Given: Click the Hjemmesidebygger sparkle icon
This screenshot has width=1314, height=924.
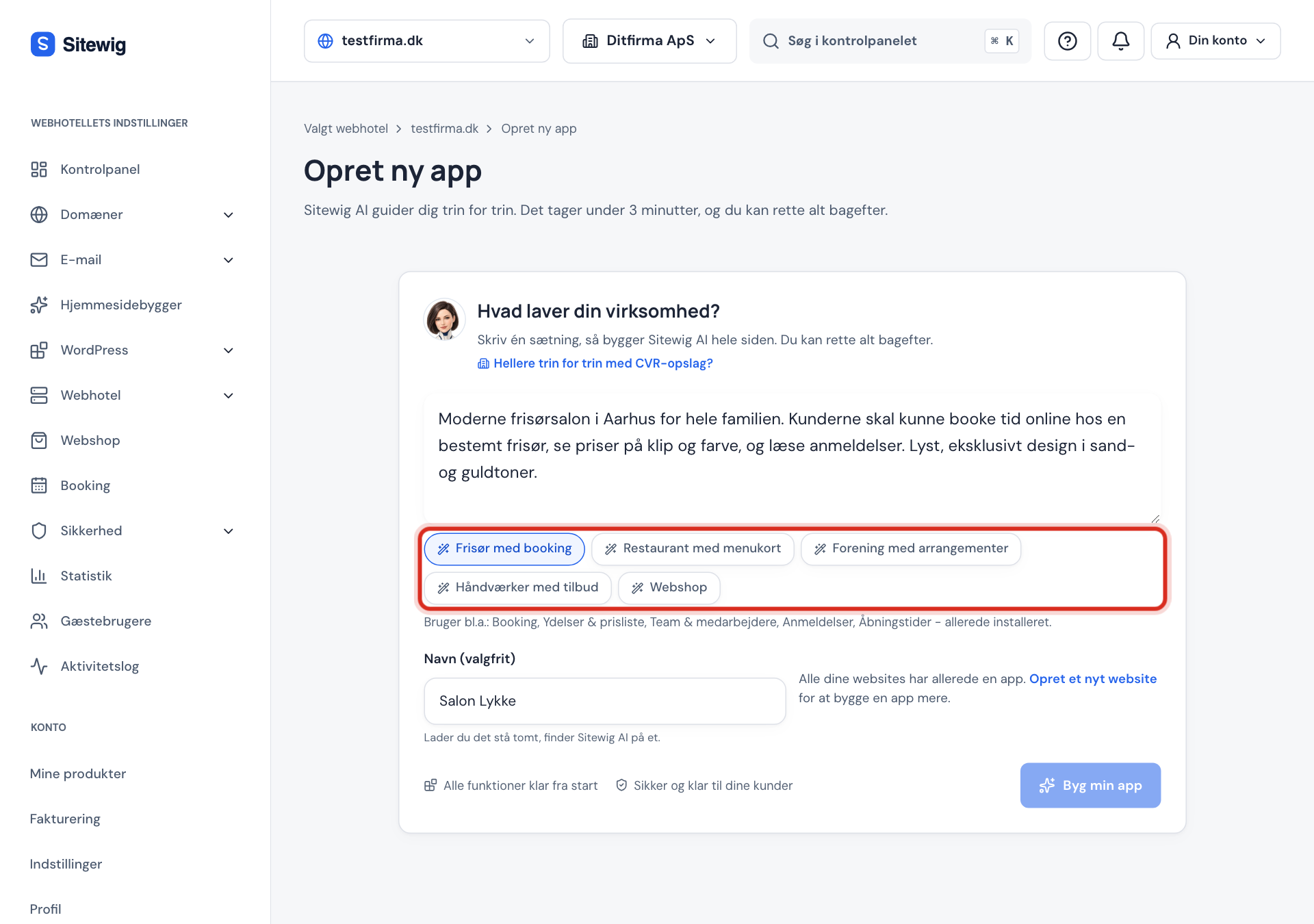Looking at the screenshot, I should tap(39, 305).
